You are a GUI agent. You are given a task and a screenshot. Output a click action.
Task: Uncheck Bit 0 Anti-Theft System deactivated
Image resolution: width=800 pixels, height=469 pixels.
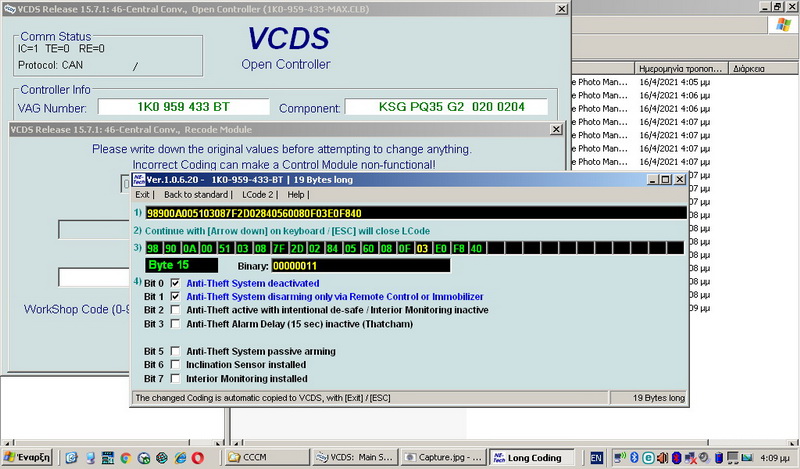pos(175,283)
